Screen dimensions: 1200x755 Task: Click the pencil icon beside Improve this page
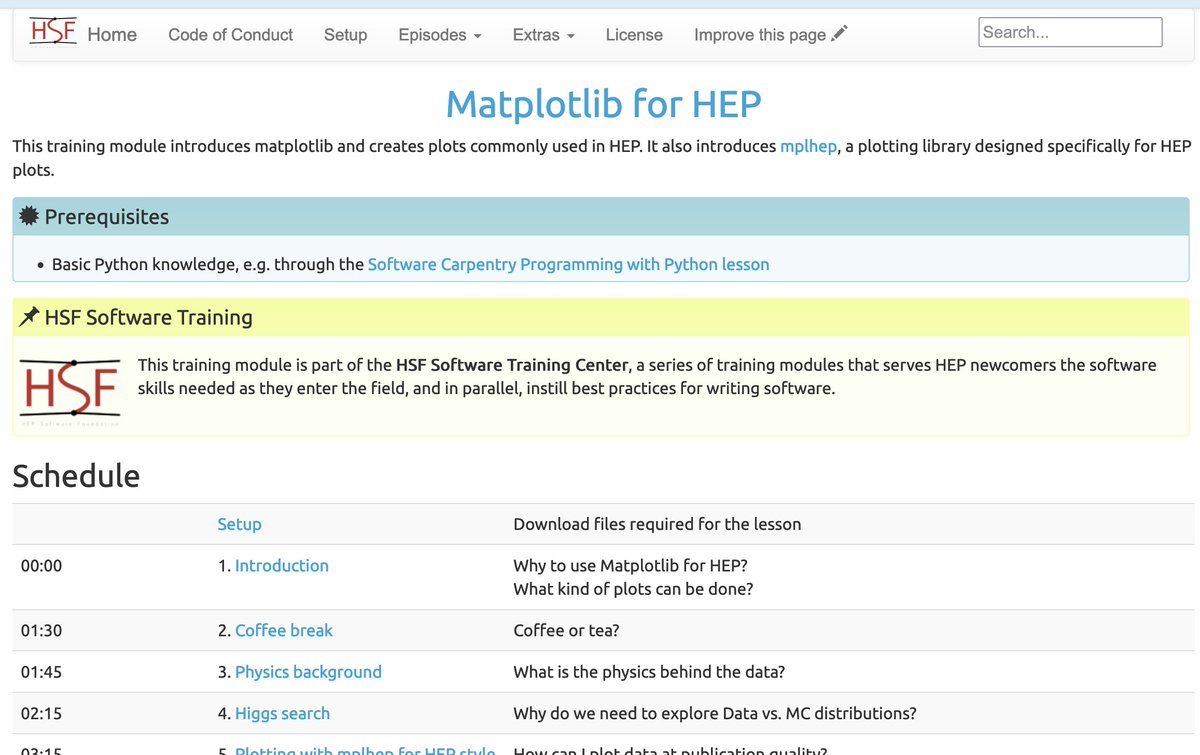839,34
